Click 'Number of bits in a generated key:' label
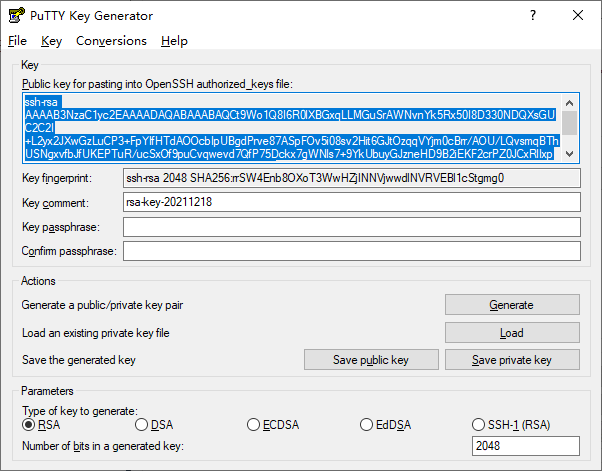The image size is (602, 471). point(103,446)
